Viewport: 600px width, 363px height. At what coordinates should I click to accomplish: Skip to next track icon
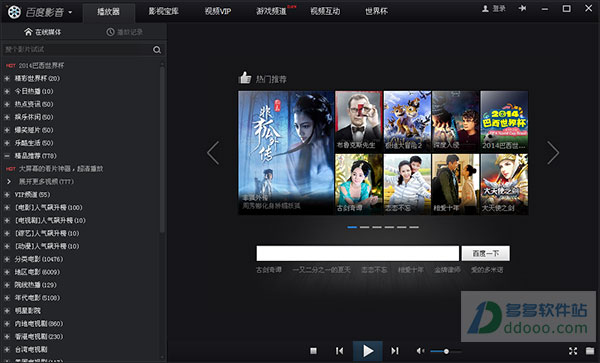(x=395, y=351)
